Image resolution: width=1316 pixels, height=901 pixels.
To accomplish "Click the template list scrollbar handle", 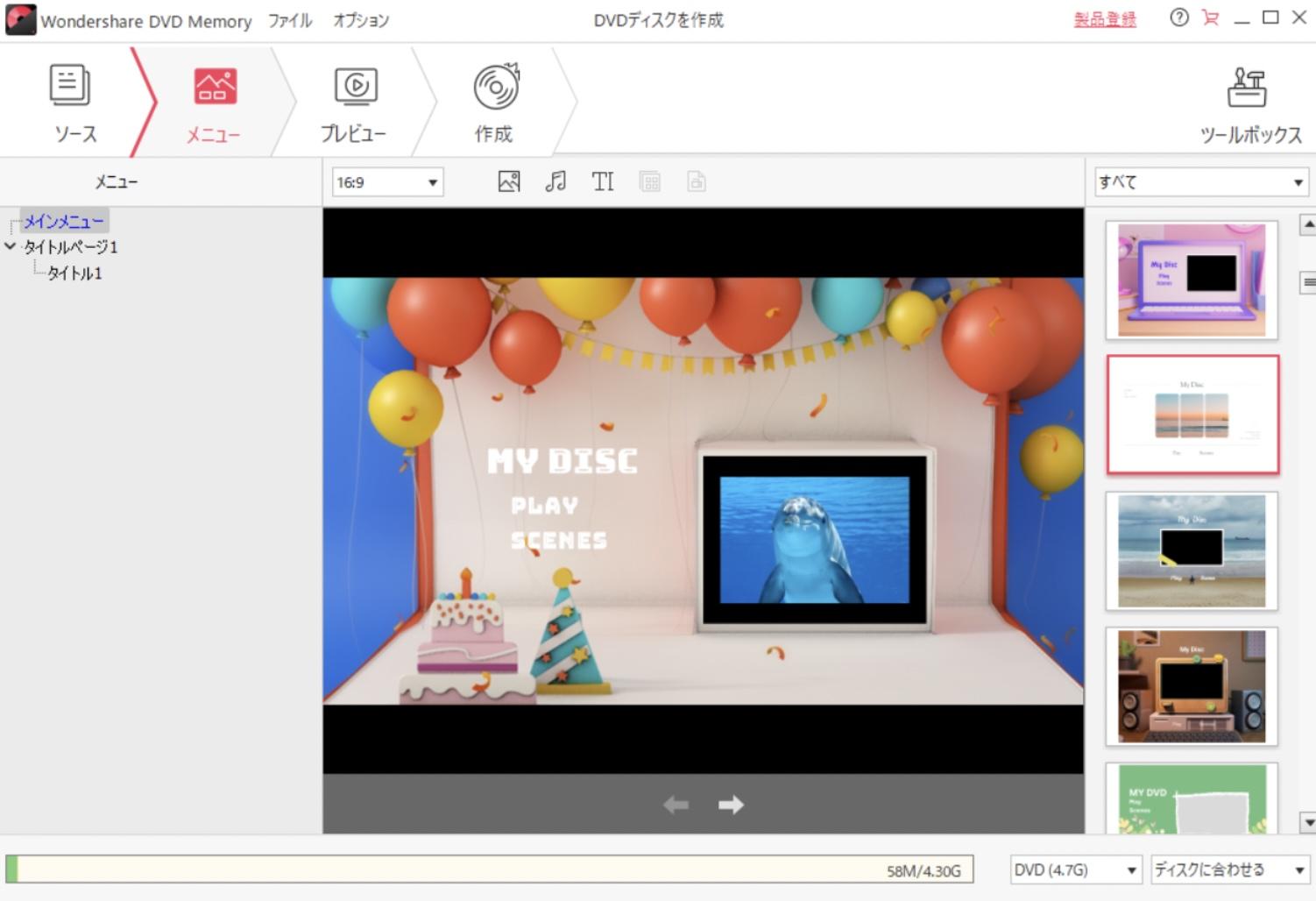I will (1308, 282).
